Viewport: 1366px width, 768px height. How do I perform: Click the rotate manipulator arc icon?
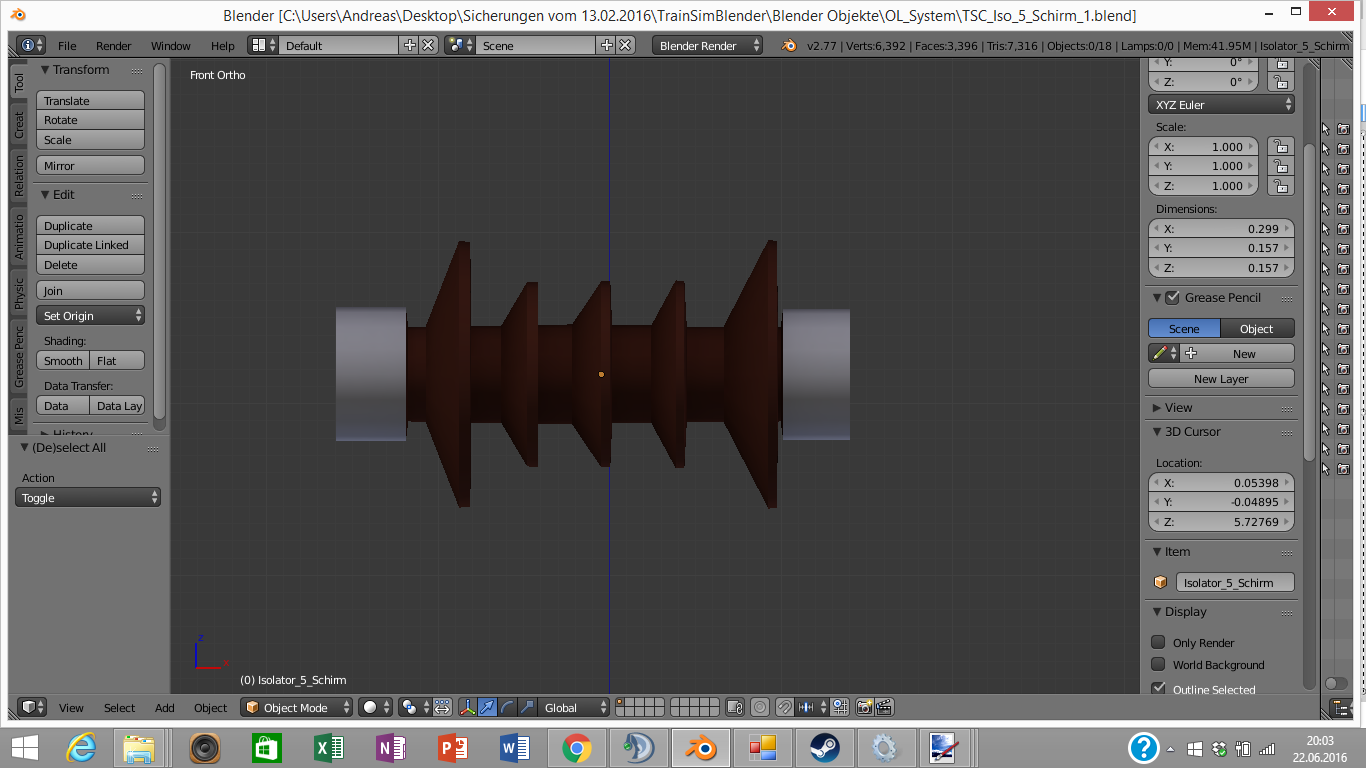(507, 707)
